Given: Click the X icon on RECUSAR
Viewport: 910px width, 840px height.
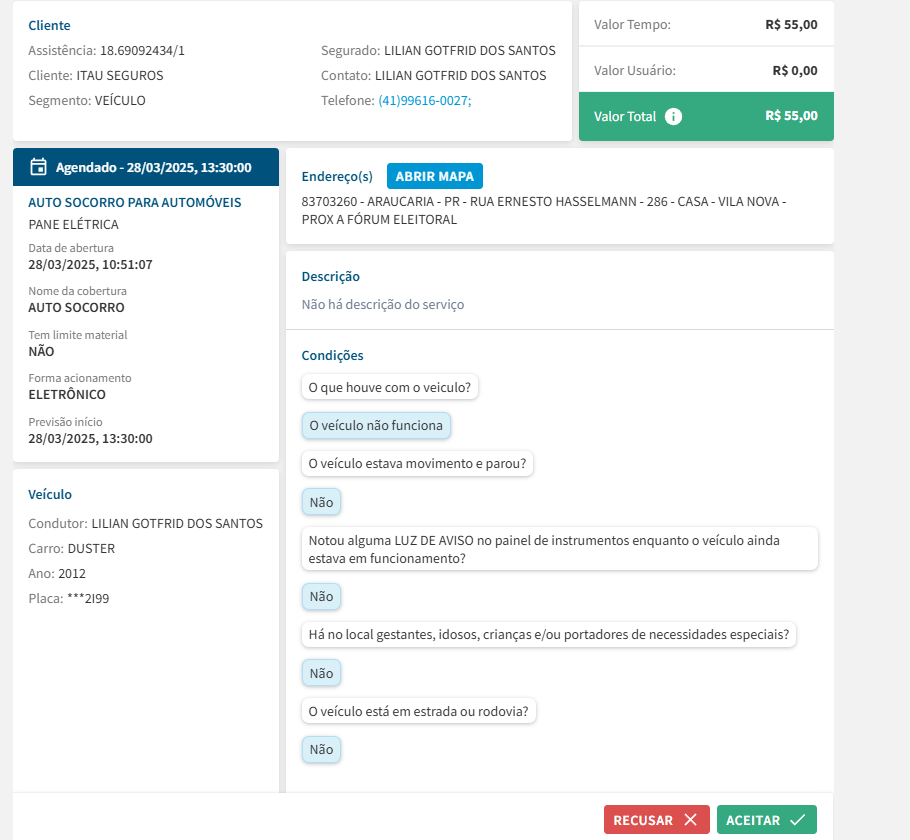Looking at the screenshot, I should click(690, 820).
